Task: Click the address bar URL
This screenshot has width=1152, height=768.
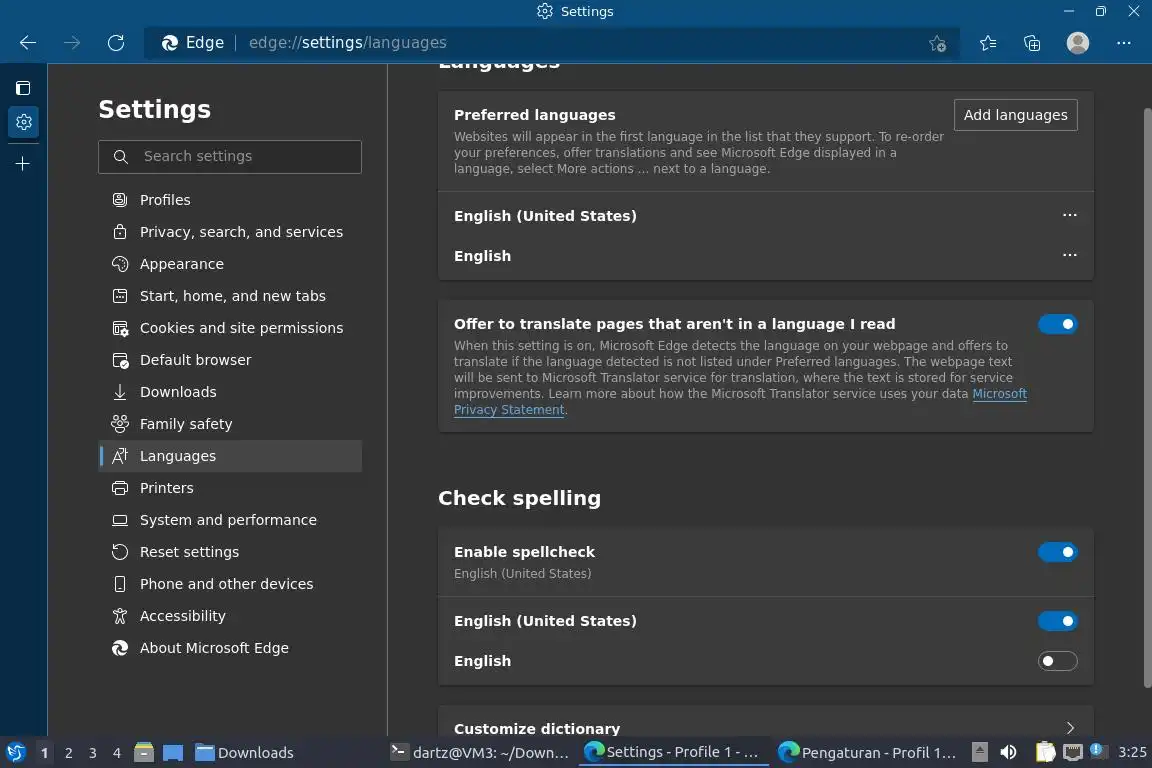Action: pos(348,43)
